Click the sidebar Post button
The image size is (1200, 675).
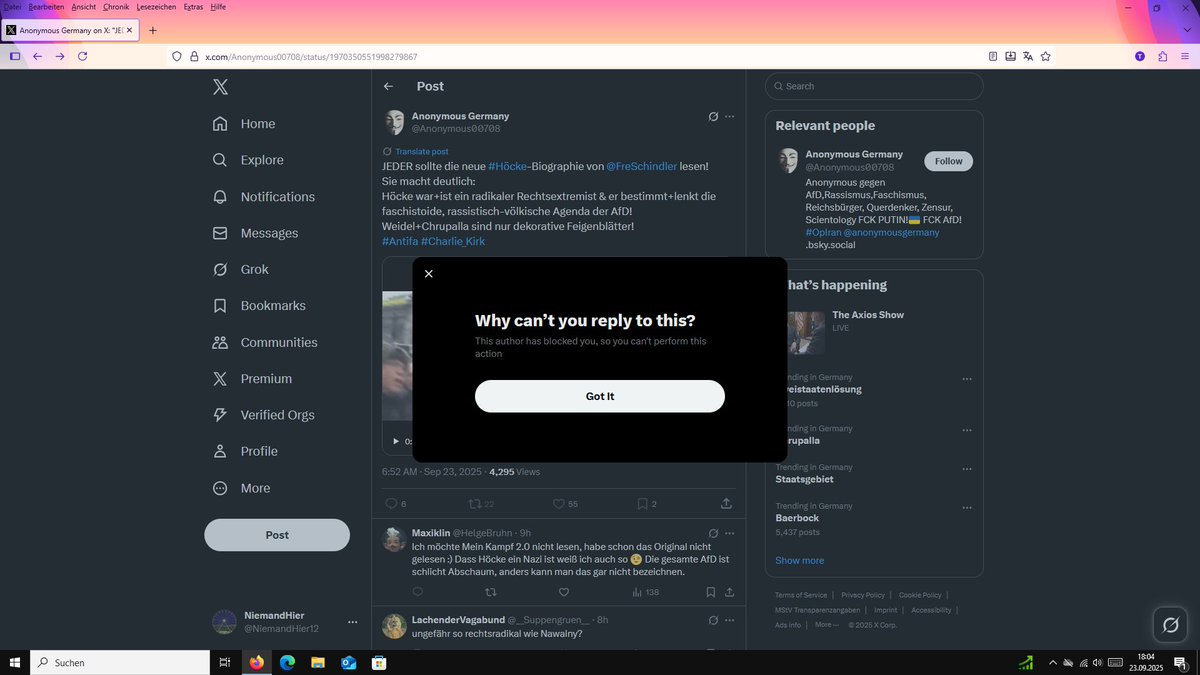pyautogui.click(x=277, y=535)
